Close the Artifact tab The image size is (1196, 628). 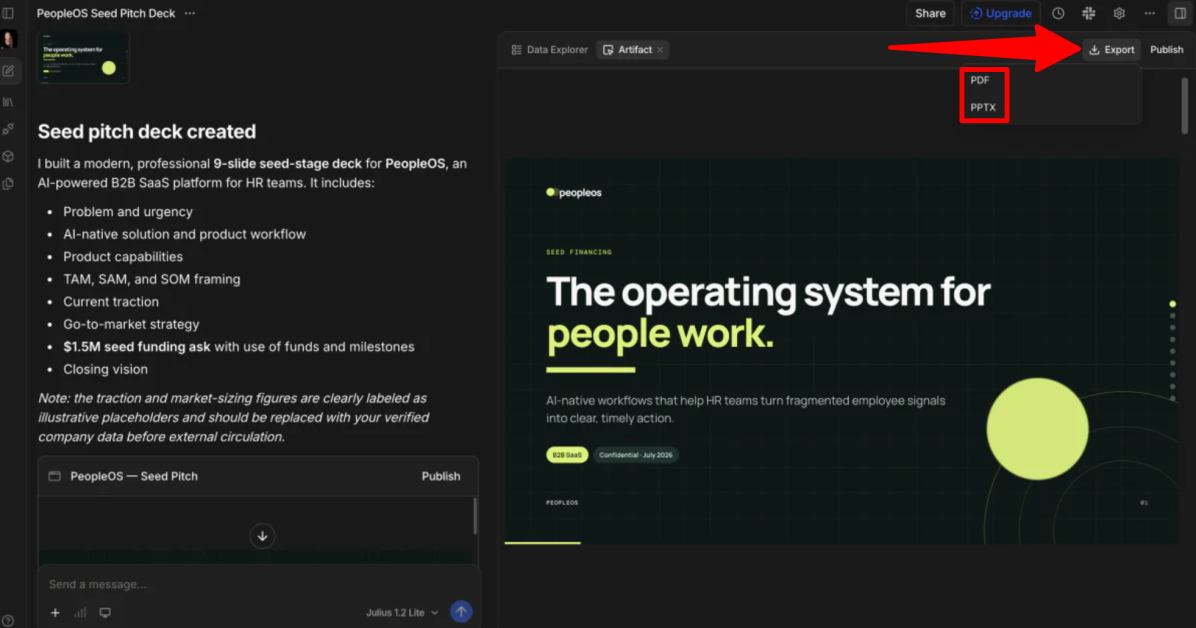[x=661, y=50]
